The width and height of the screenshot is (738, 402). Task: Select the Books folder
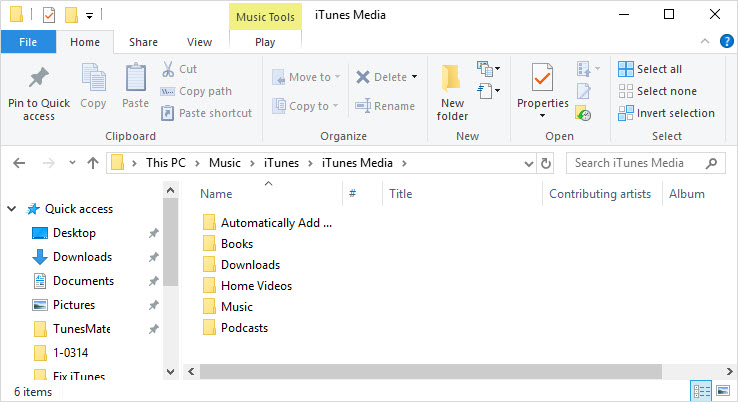(228, 244)
